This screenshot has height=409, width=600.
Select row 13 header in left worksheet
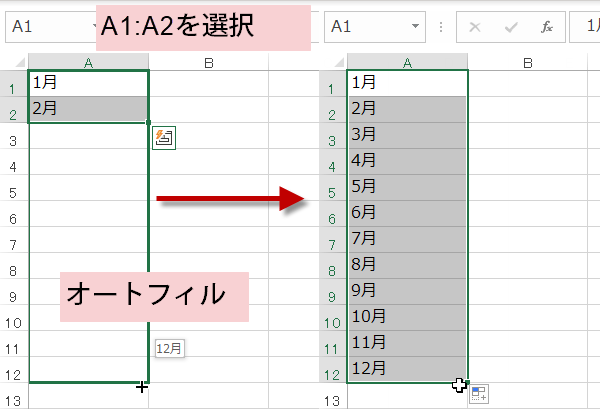tap(14, 400)
